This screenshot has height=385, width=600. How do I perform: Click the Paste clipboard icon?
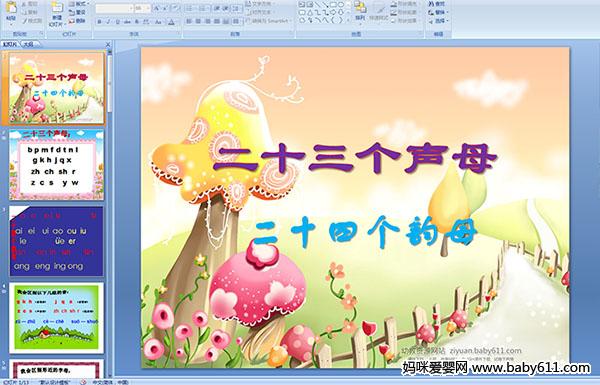[11, 8]
